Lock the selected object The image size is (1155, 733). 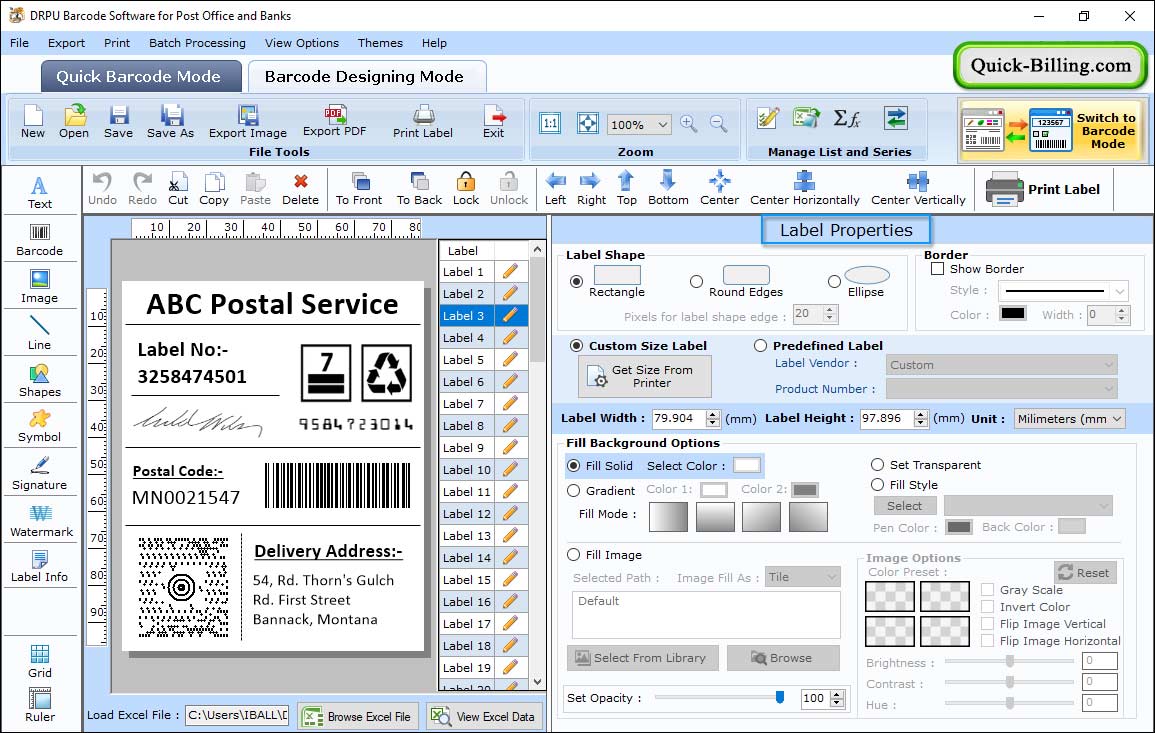pos(466,189)
